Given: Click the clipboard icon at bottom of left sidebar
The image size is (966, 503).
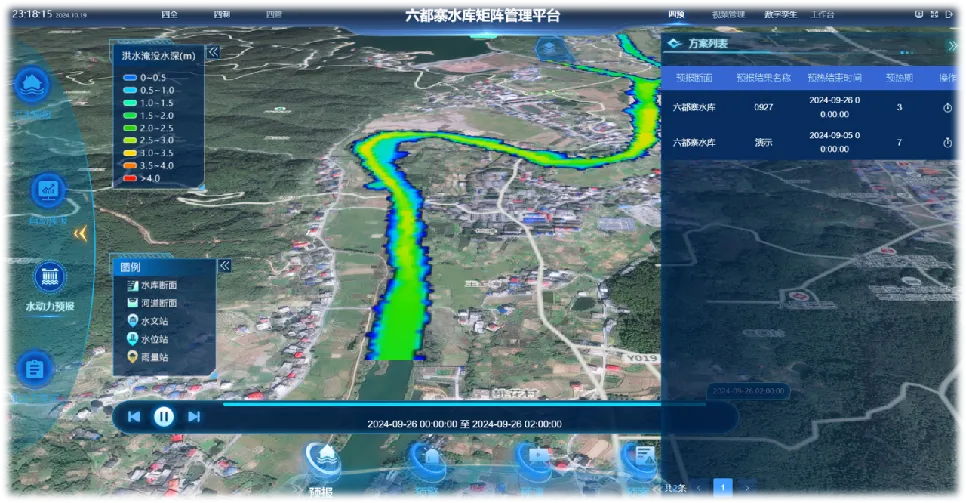Looking at the screenshot, I should click(x=35, y=368).
